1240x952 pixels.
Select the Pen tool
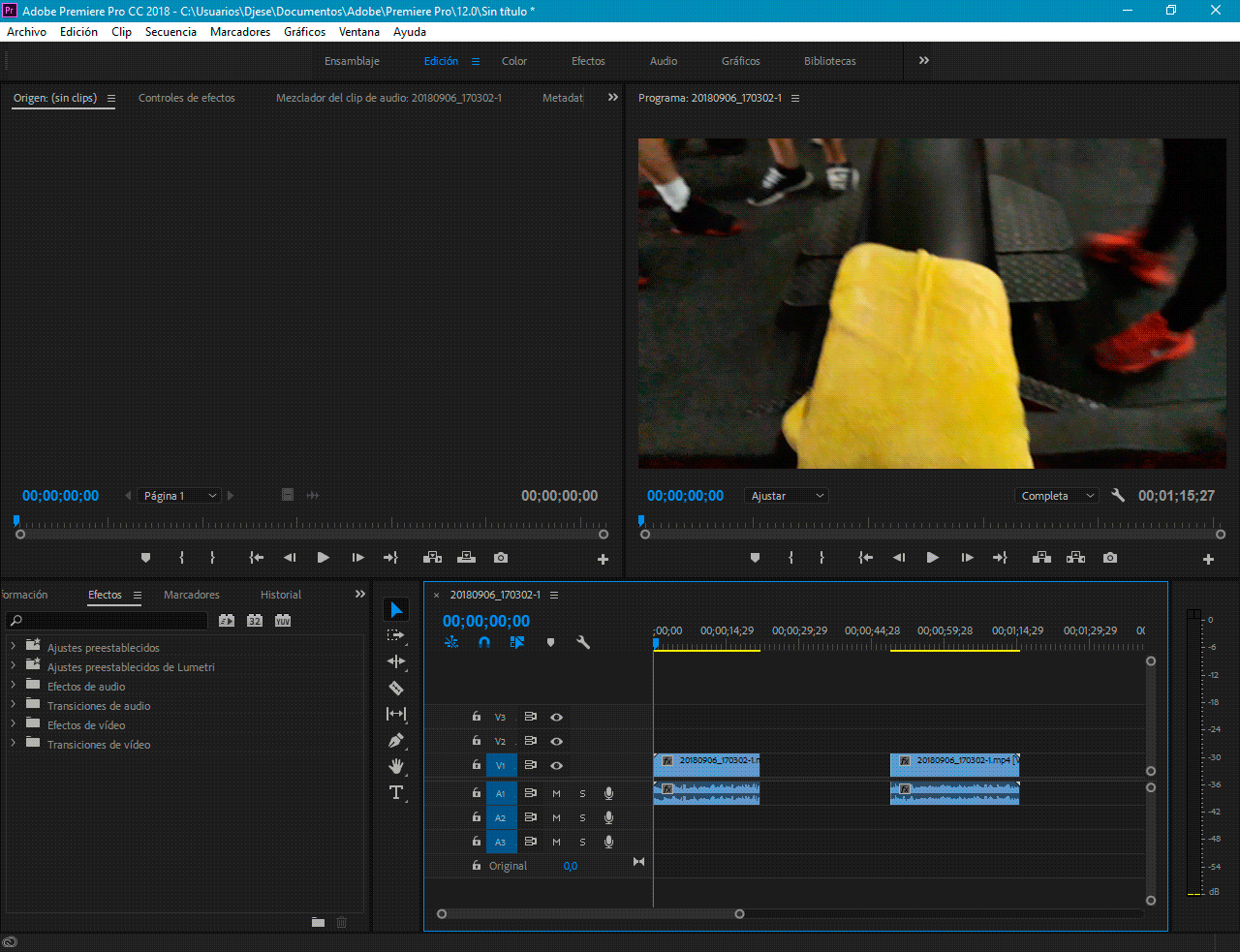click(x=396, y=741)
